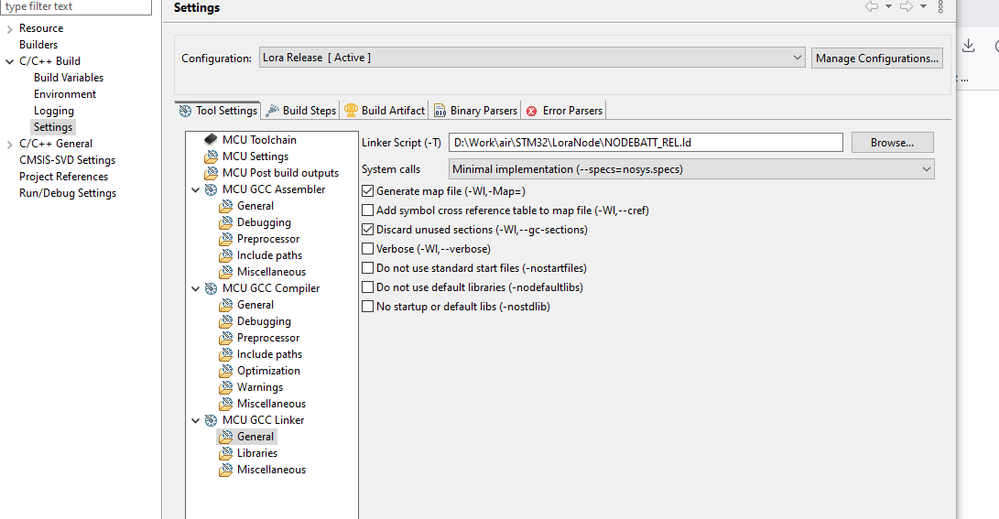This screenshot has width=999, height=519.
Task: Click the back navigation arrow icon
Action: (x=871, y=7)
